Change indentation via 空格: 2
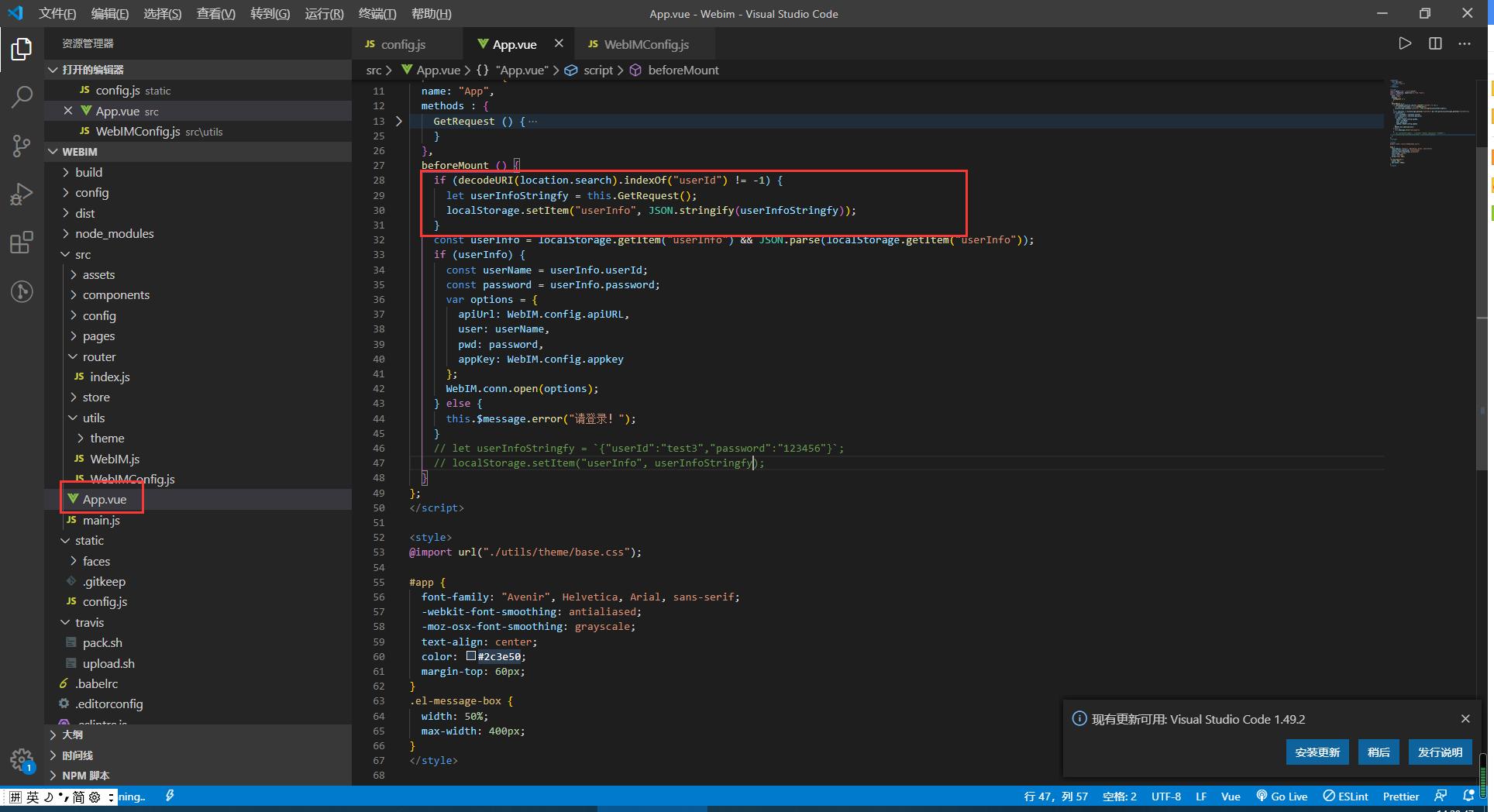 [x=1119, y=796]
